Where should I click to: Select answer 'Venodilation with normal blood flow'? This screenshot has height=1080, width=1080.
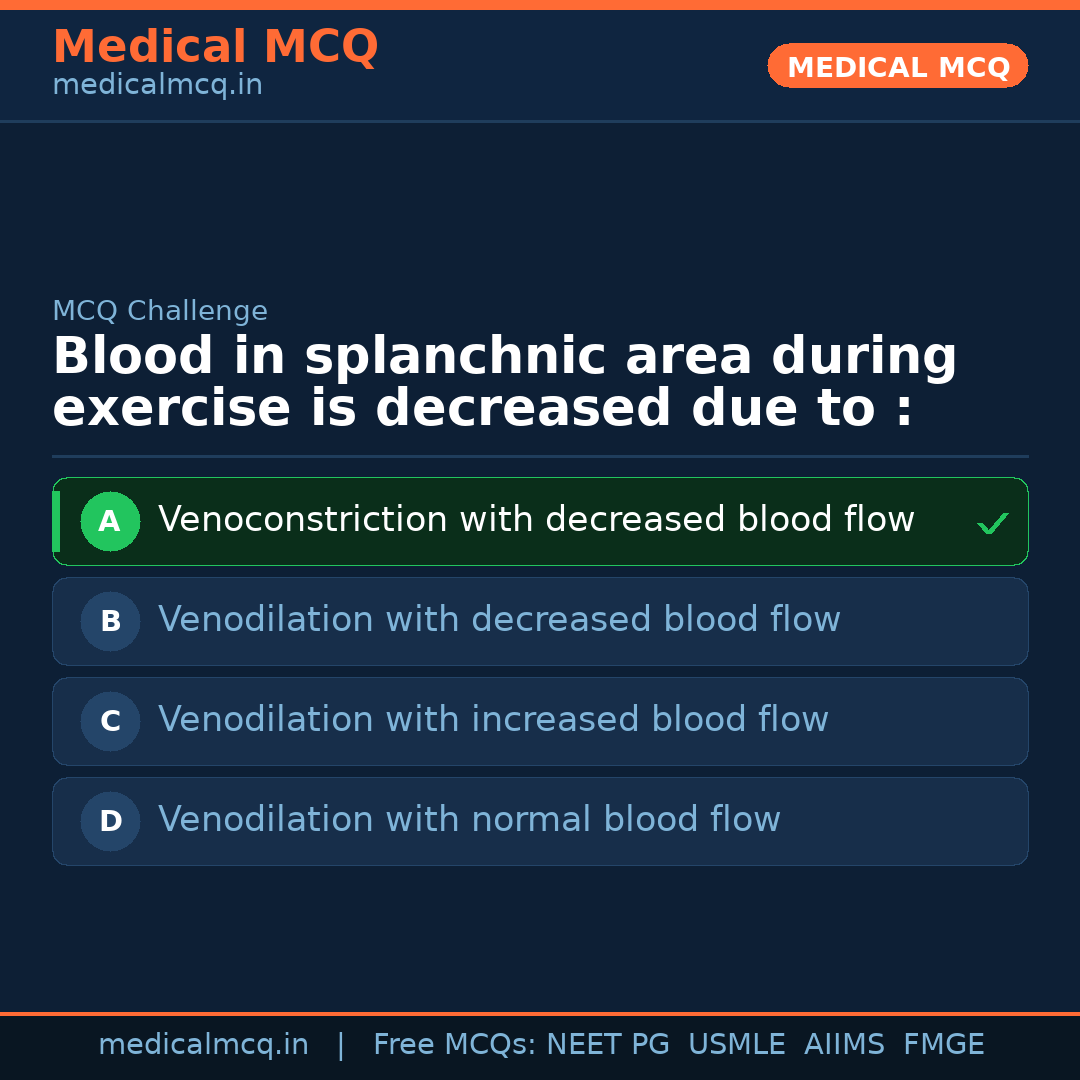click(x=469, y=820)
